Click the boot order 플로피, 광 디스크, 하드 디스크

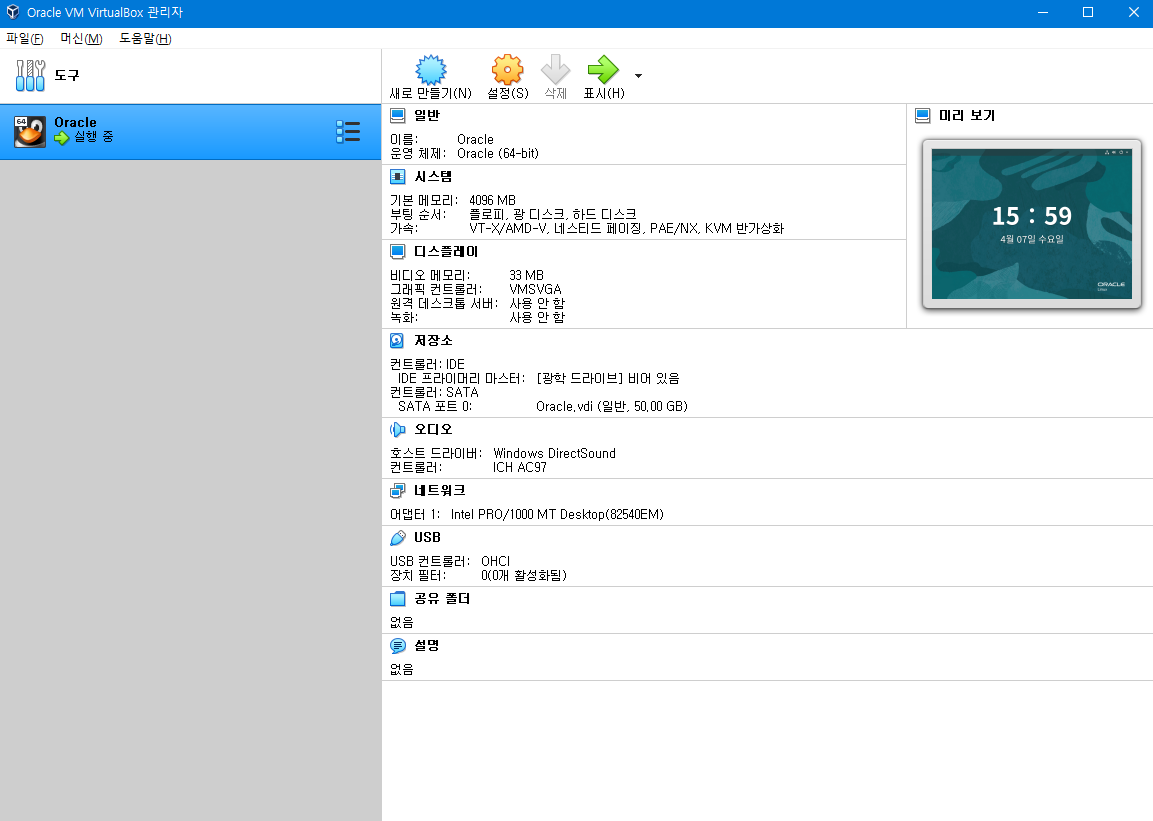[x=553, y=214]
